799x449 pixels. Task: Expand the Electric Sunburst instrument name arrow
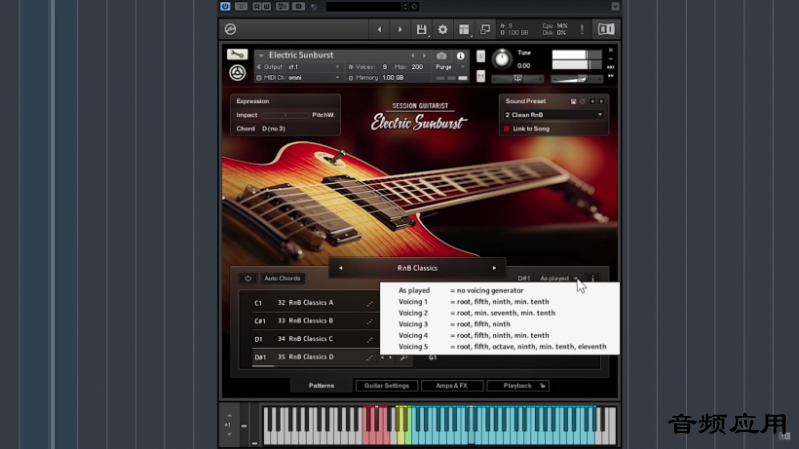(x=261, y=55)
